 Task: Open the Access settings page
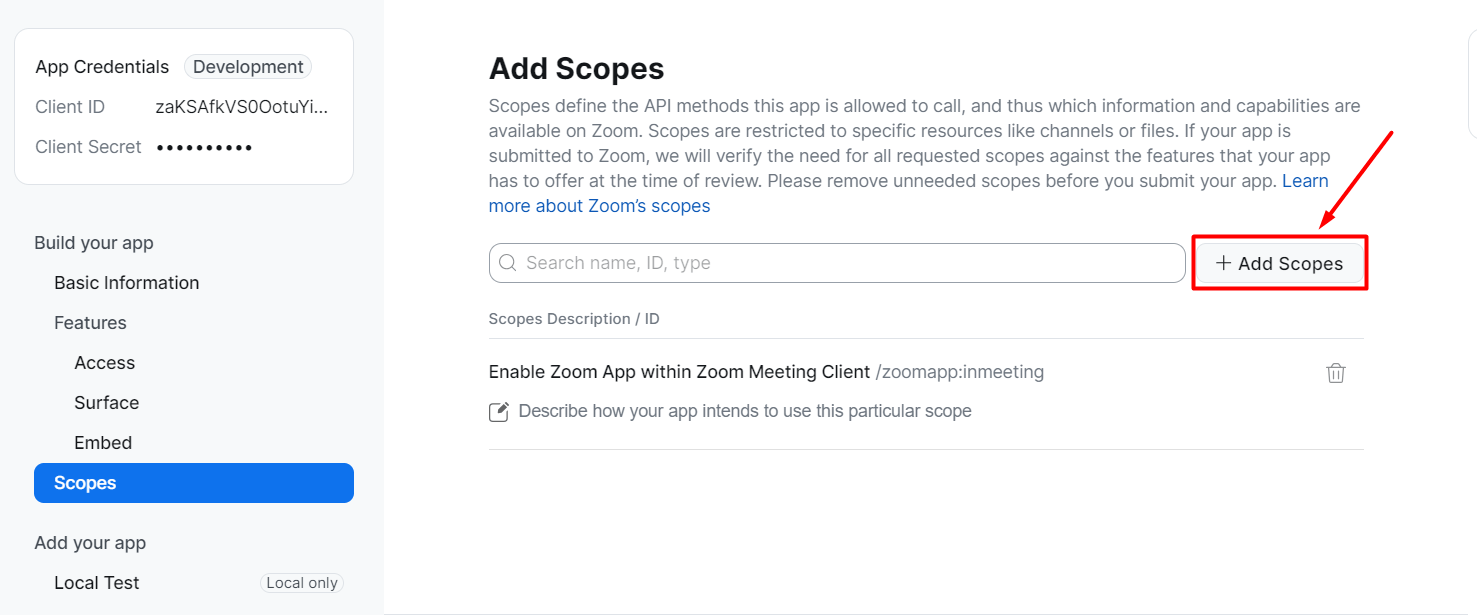coord(104,362)
